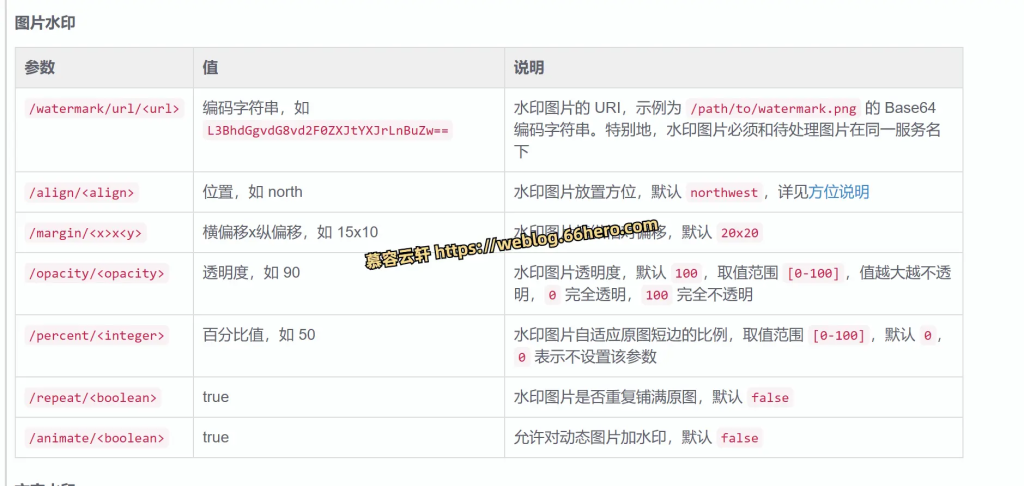The height and width of the screenshot is (486, 1024).
Task: Click the 百分比值，如 50 value cell
Action: coord(259,335)
